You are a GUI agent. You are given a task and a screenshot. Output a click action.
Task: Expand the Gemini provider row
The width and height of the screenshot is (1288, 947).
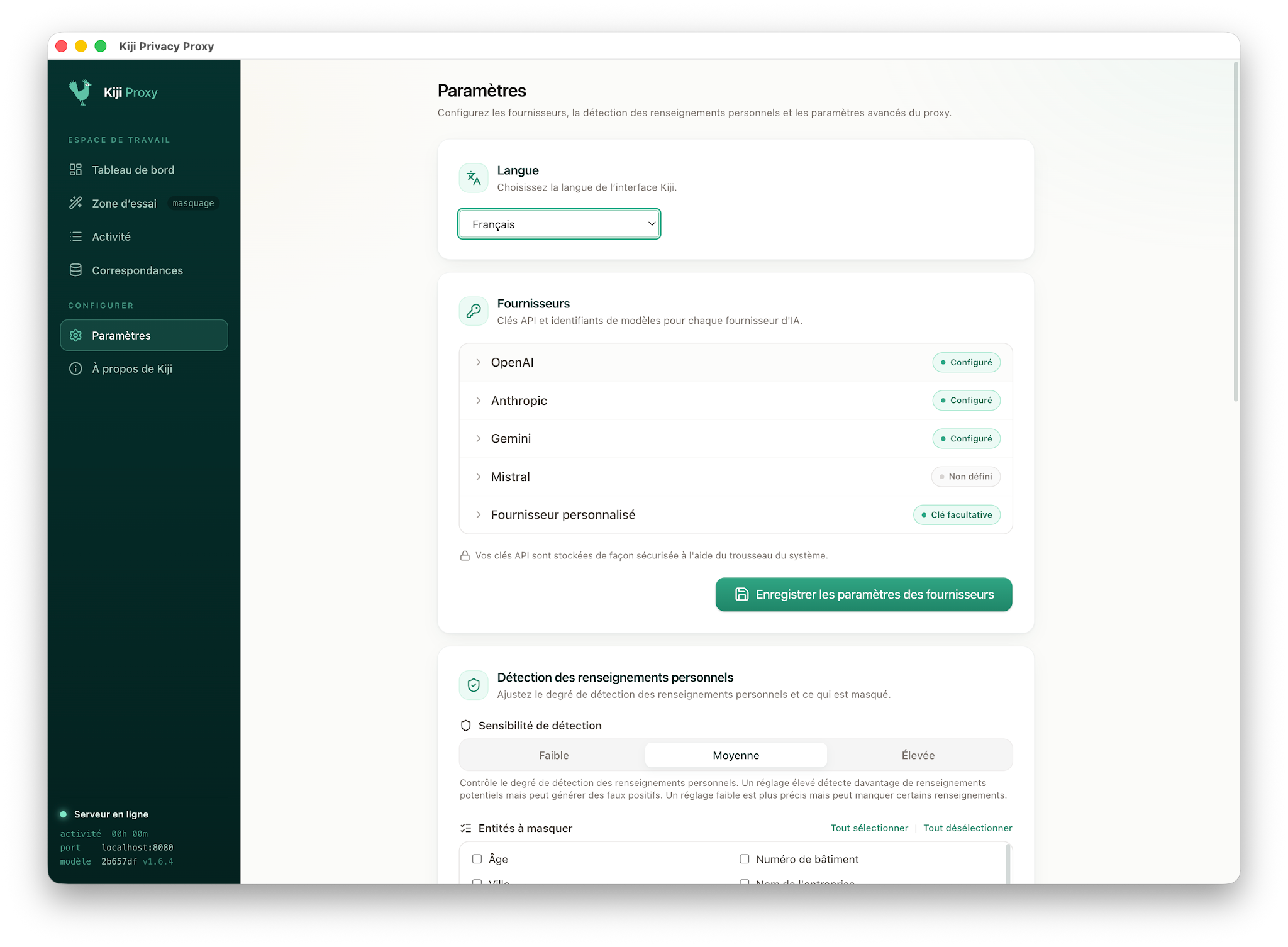tap(736, 438)
